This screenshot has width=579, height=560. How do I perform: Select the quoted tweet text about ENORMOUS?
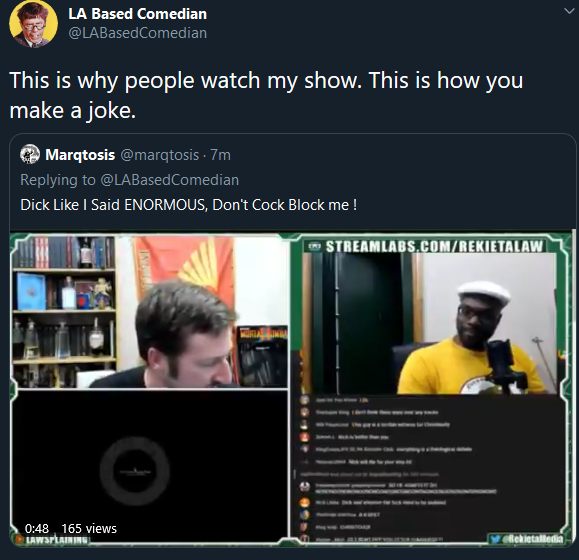[x=189, y=205]
